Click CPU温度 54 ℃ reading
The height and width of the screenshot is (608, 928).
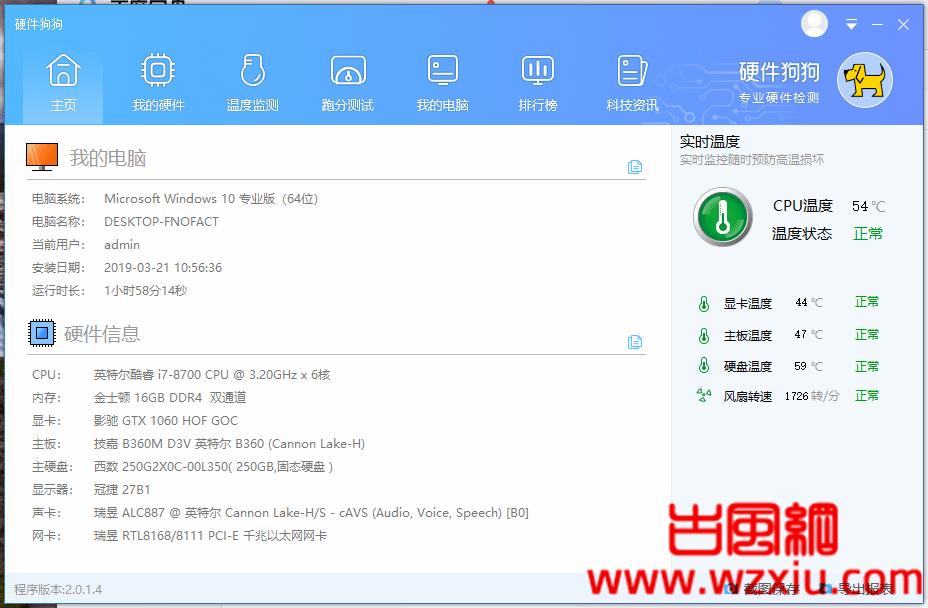[x=868, y=206]
